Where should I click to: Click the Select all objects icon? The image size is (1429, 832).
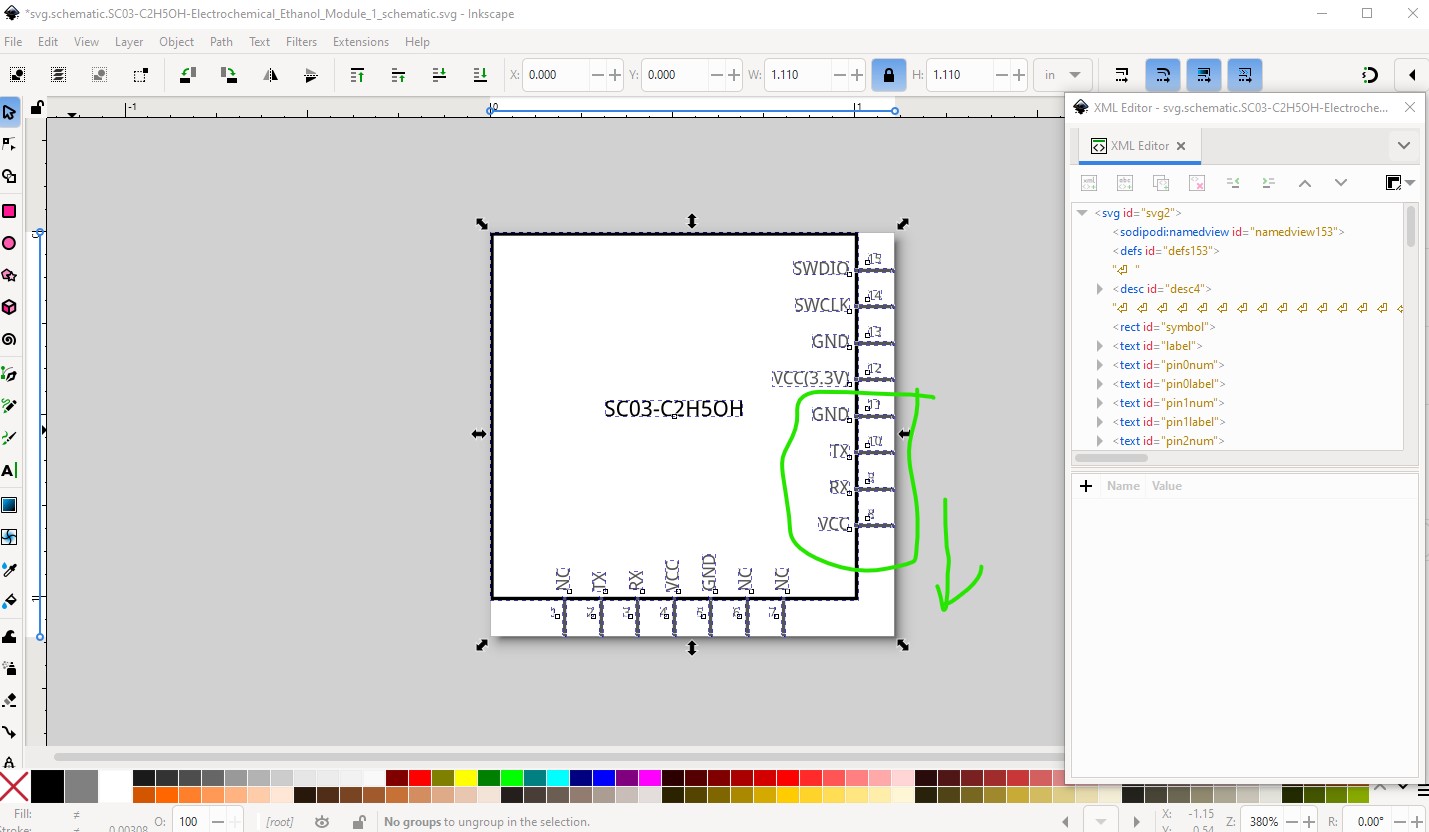(18, 75)
